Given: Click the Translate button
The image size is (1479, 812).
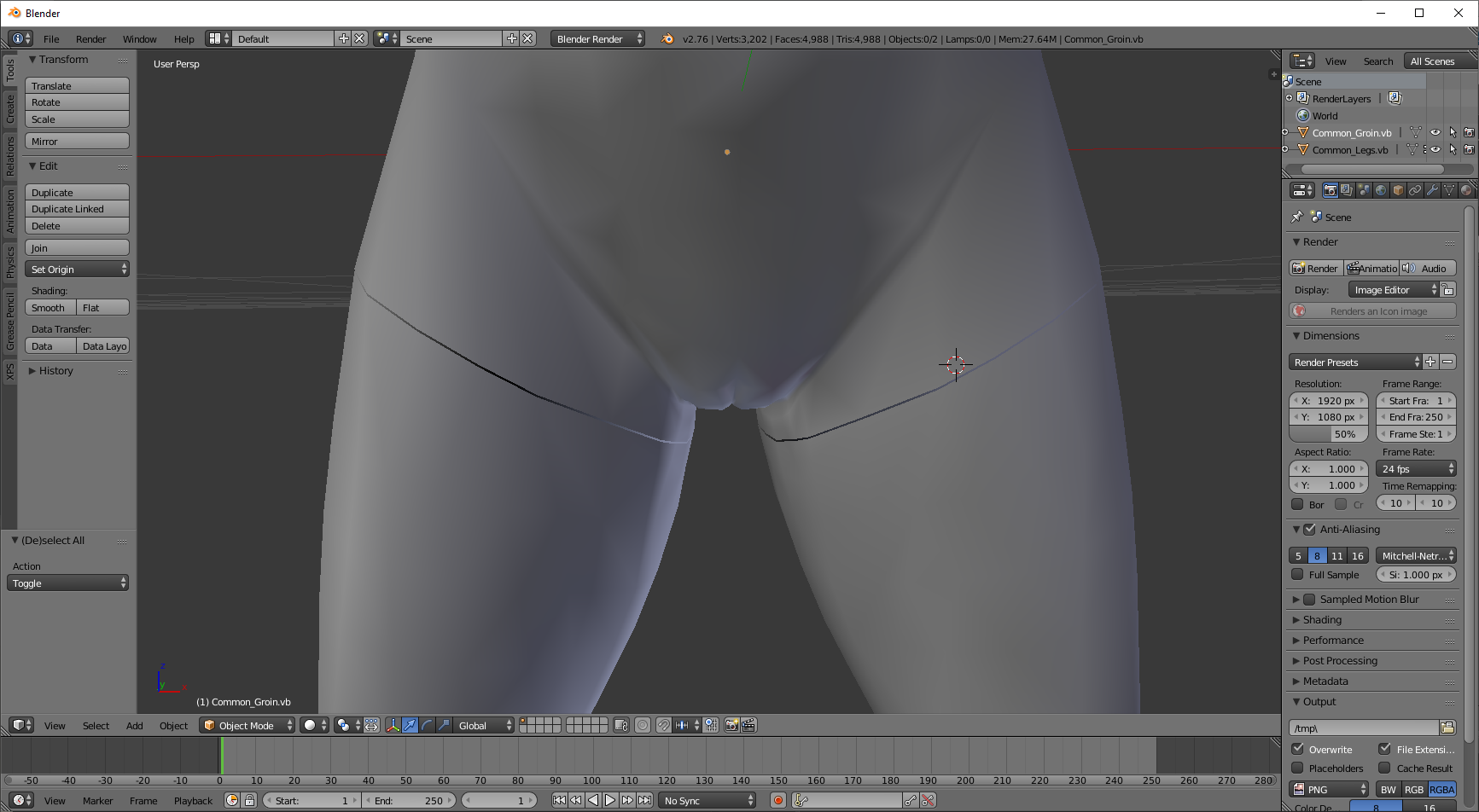Looking at the screenshot, I should tap(77, 85).
